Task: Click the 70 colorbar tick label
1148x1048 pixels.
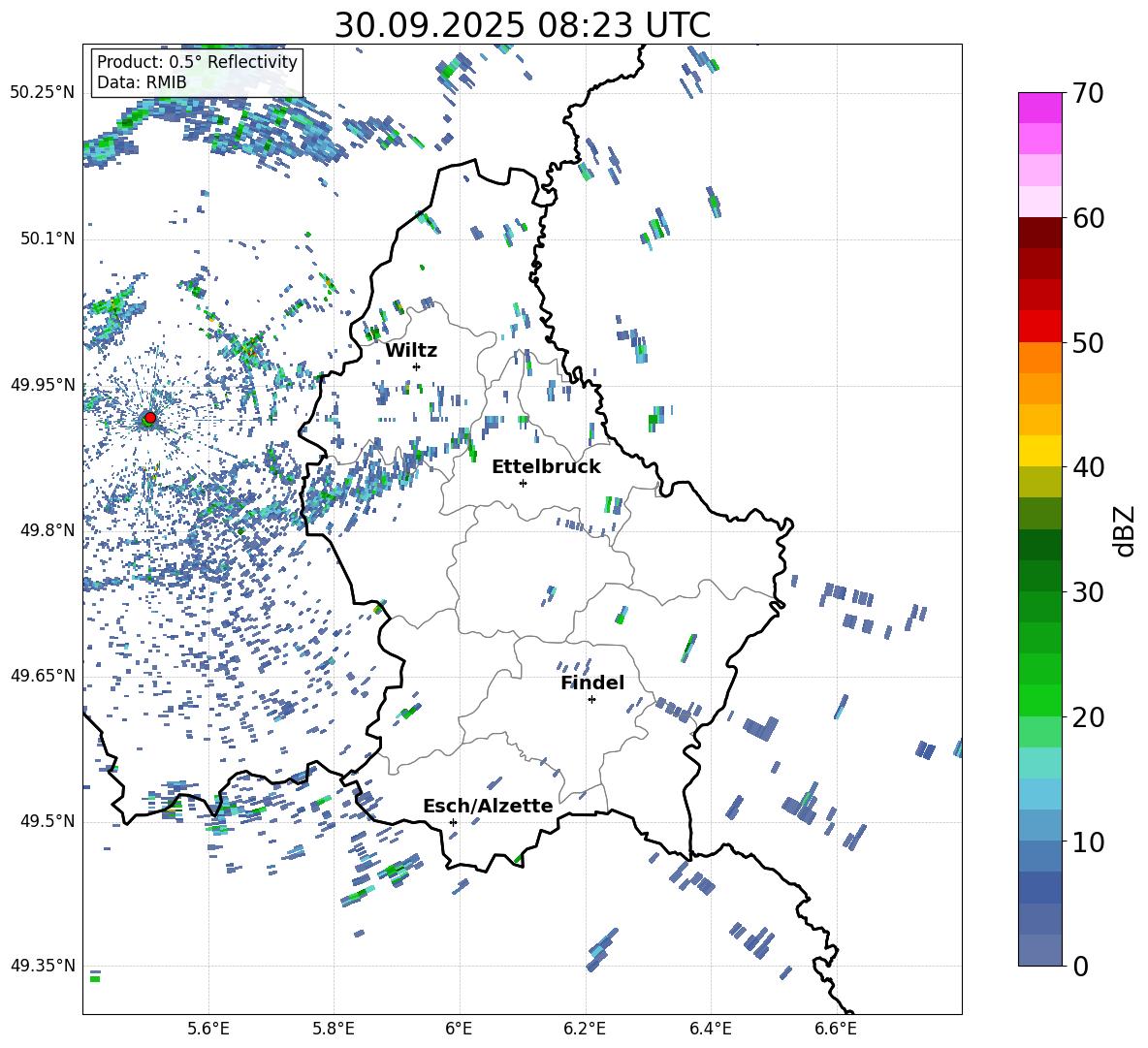Action: pos(1088,93)
